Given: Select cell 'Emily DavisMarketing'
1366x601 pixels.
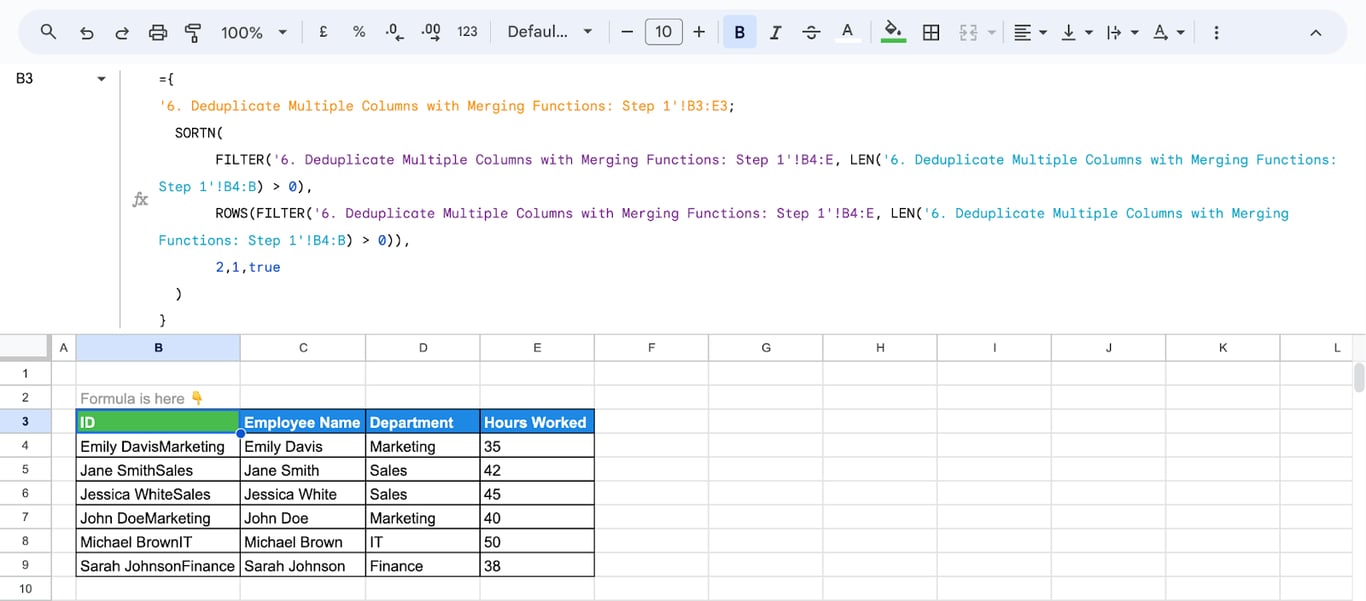Looking at the screenshot, I should click(158, 446).
